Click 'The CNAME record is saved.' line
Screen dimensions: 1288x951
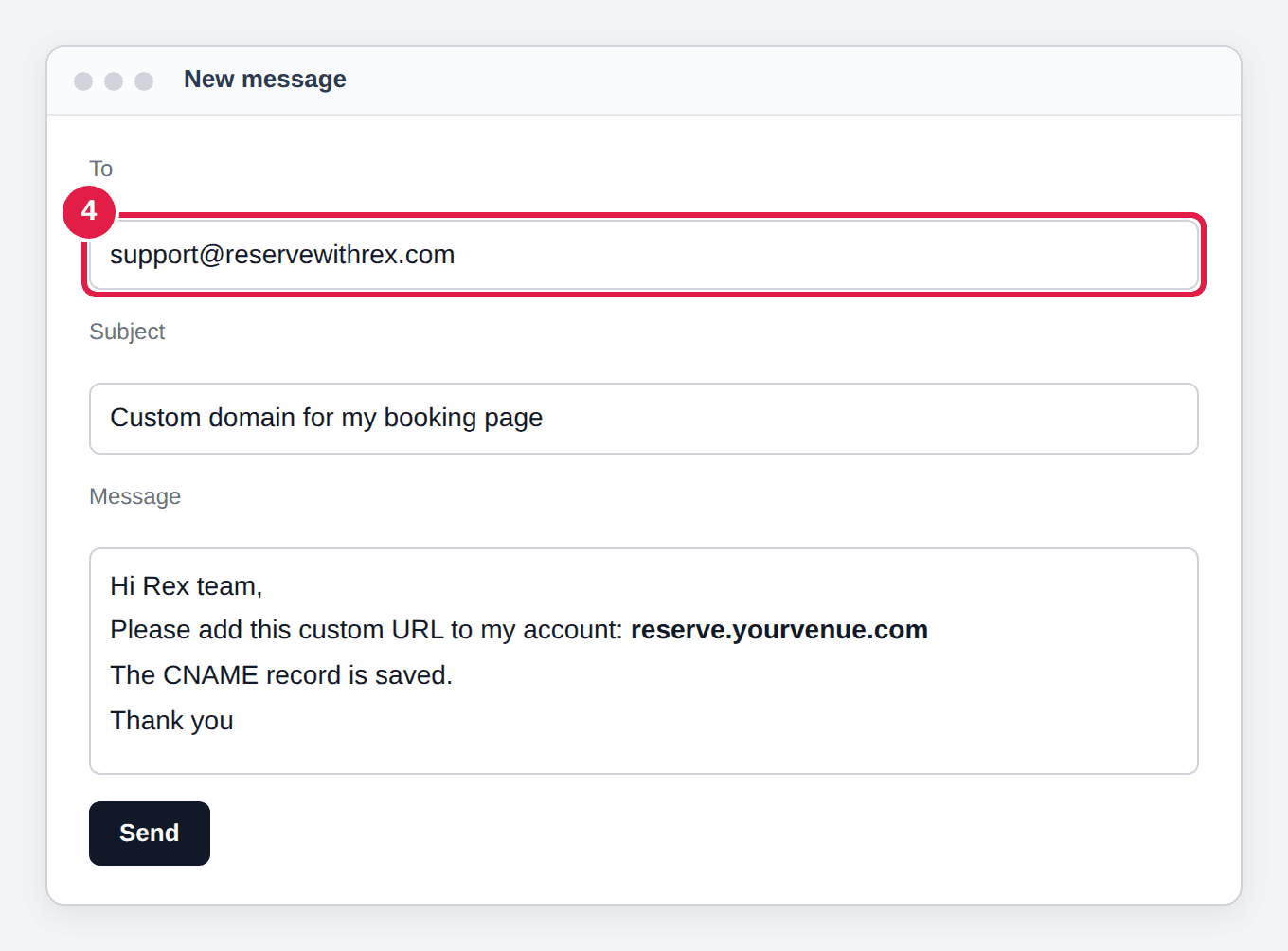point(281,675)
